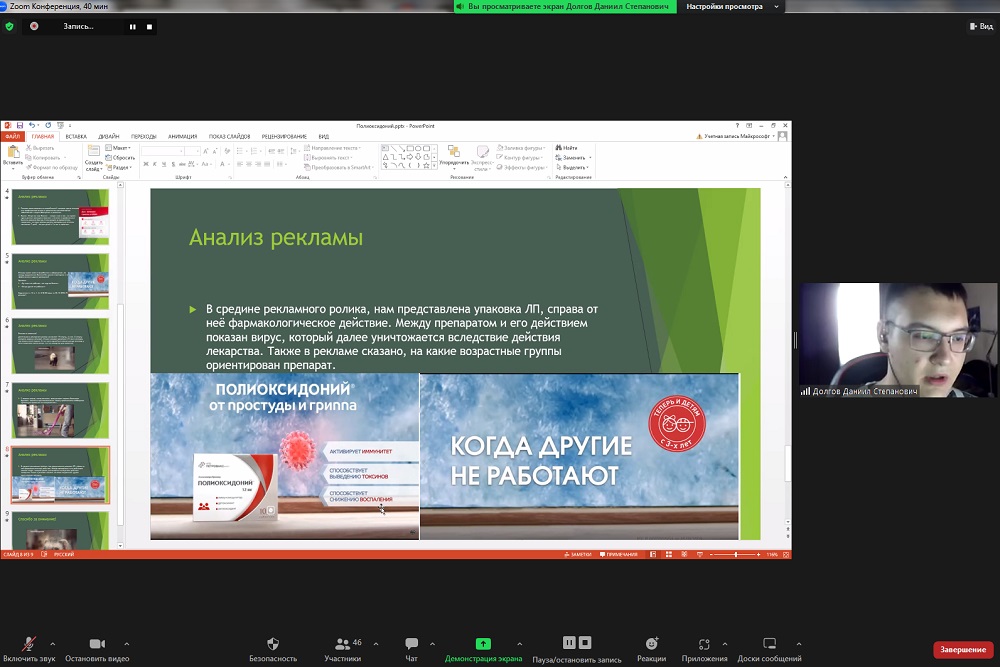Expand video options arrow beside camera
1000x667 pixels.
point(126,644)
